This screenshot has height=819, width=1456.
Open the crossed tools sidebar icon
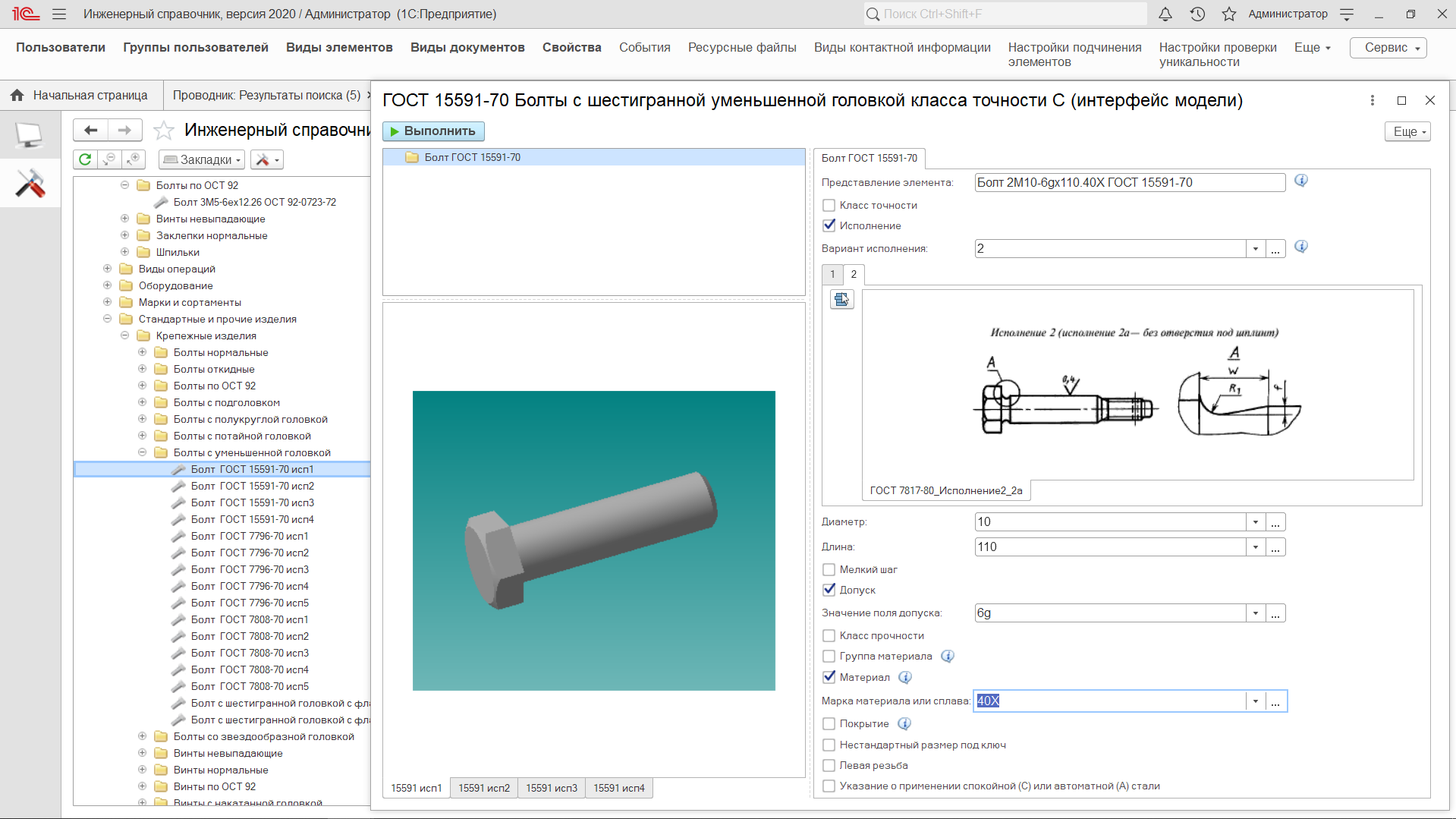point(30,184)
